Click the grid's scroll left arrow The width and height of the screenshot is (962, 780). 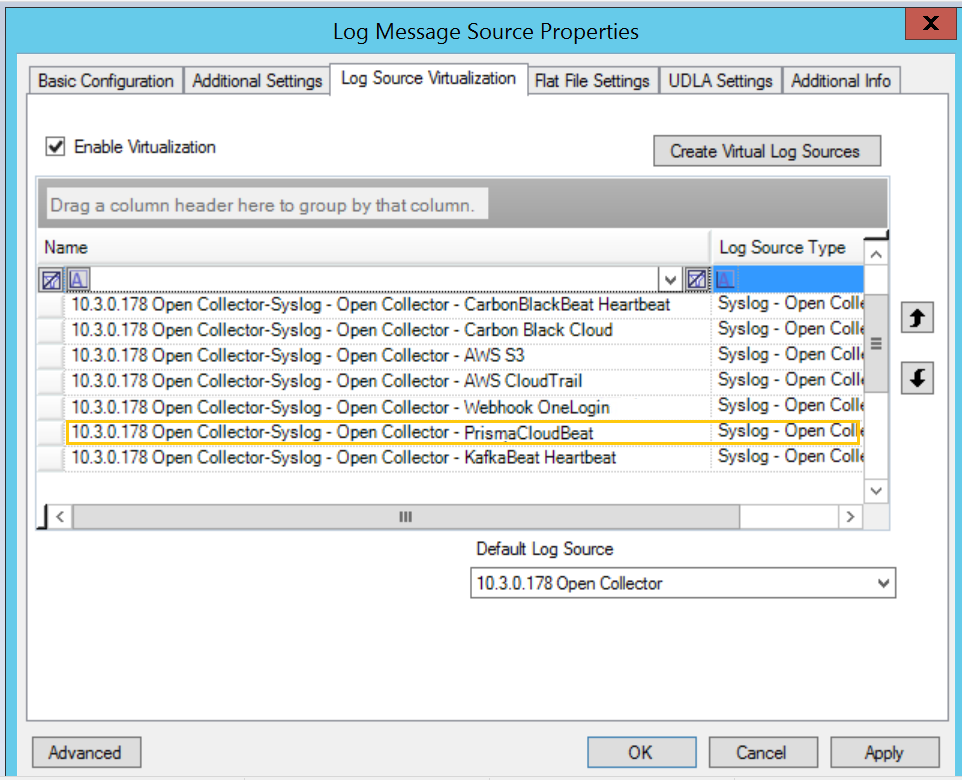click(60, 517)
